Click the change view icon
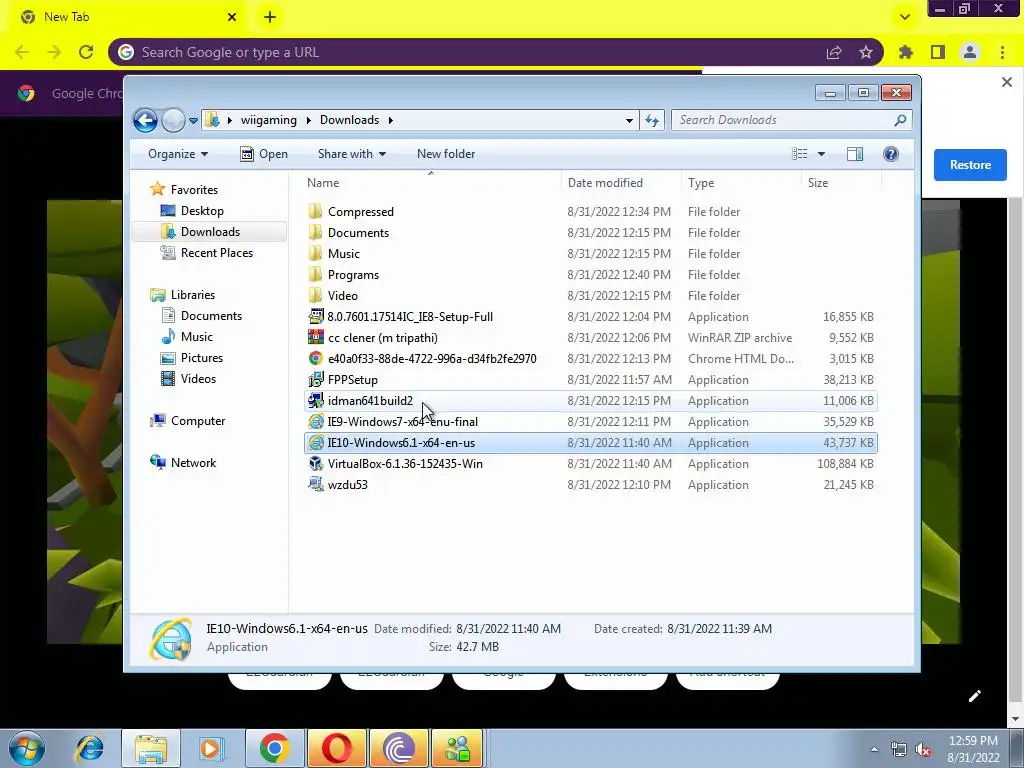Image resolution: width=1024 pixels, height=768 pixels. coord(799,154)
